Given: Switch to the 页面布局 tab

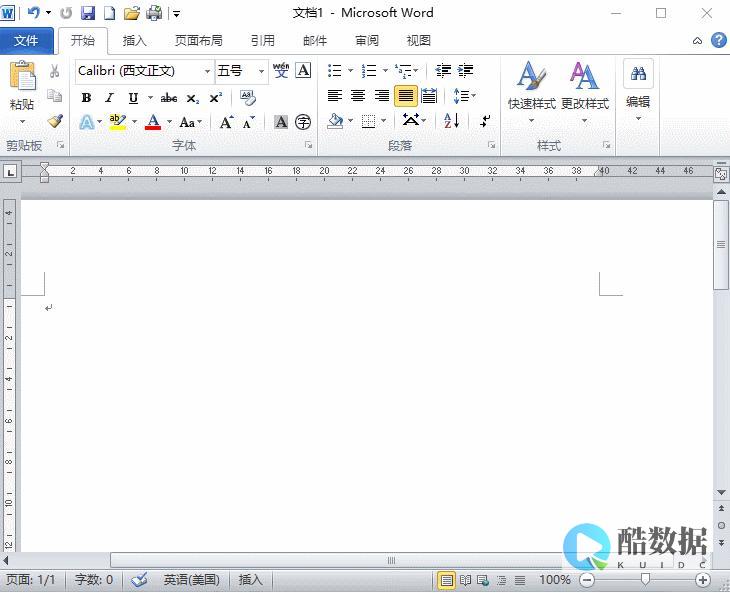Looking at the screenshot, I should point(199,41).
